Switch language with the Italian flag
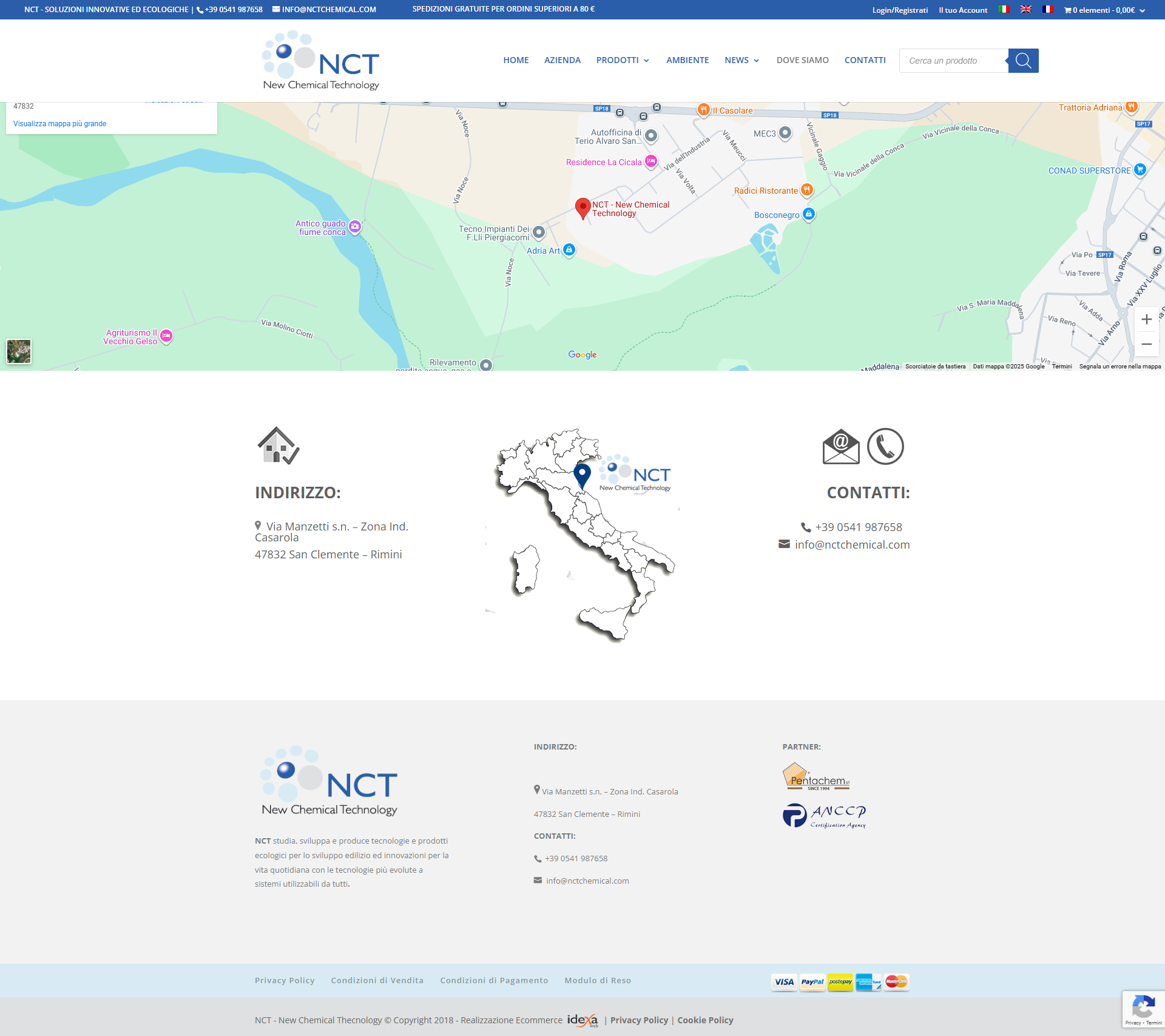The image size is (1165, 1036). pos(1004,10)
